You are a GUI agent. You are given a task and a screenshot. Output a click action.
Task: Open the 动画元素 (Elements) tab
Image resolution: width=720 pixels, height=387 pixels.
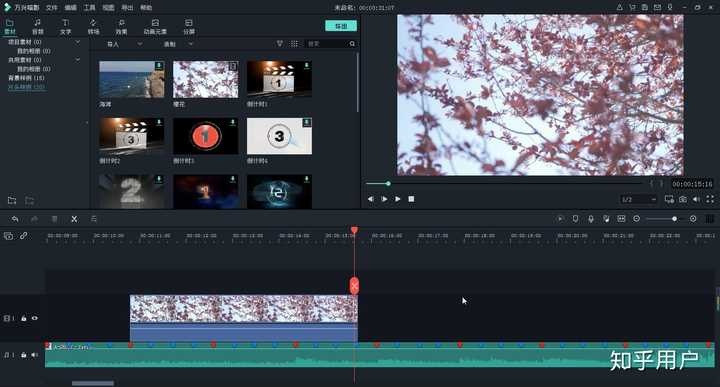pyautogui.click(x=155, y=27)
